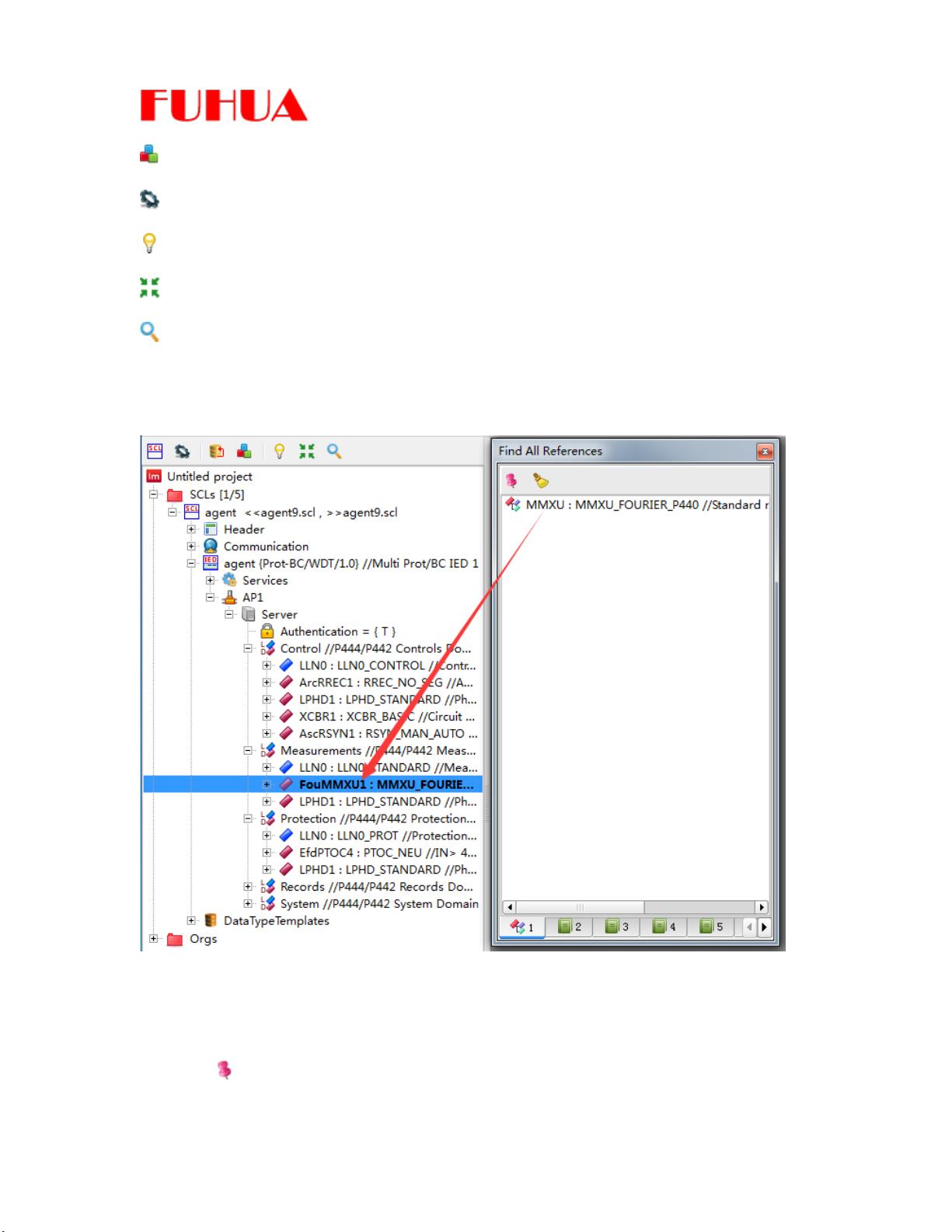Close the Find All References panel

click(x=765, y=452)
